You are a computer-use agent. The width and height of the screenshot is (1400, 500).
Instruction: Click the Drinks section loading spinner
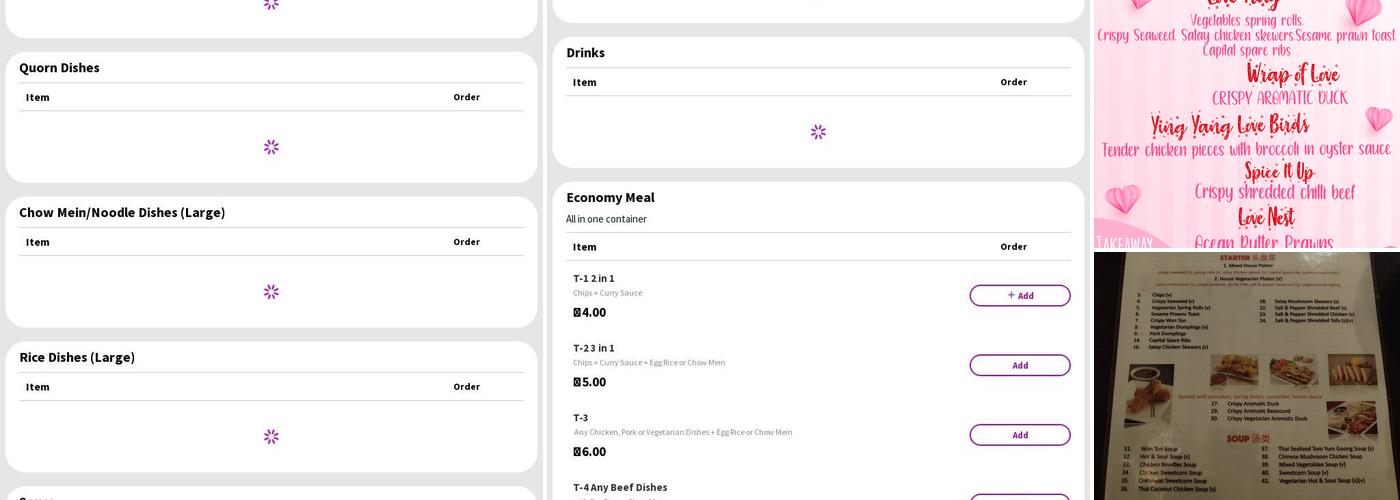point(818,132)
